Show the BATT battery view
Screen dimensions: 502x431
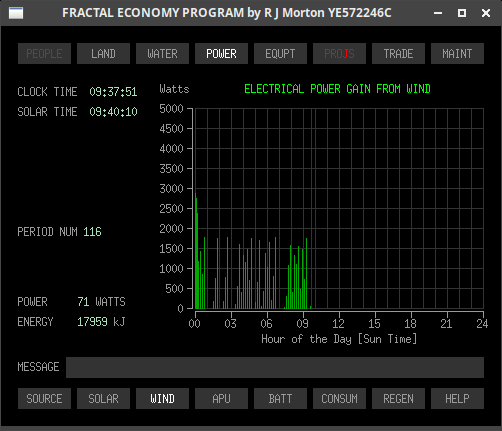(280, 398)
